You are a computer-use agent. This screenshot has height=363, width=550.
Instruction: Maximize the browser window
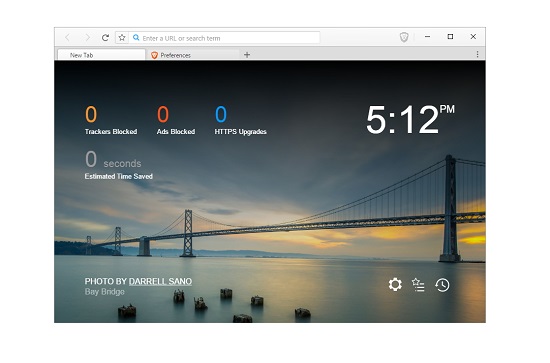pos(450,36)
